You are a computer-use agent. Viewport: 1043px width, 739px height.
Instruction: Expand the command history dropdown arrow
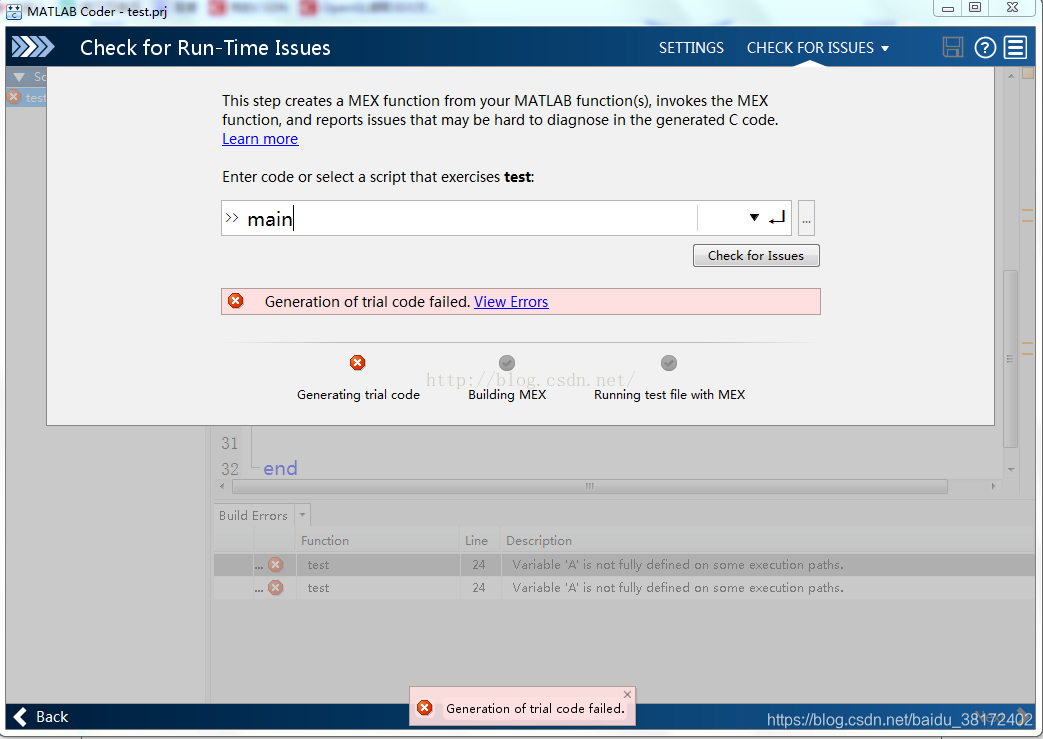754,218
